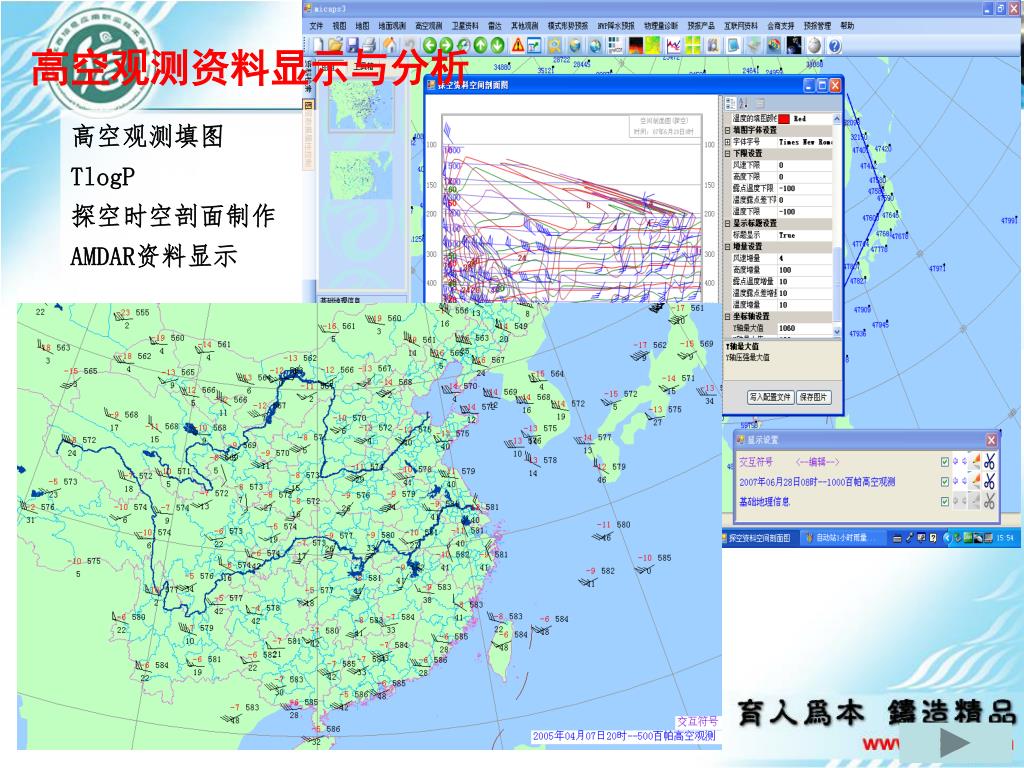
Task: Click Alphabetical sort icon in property panel
Action: pos(744,103)
